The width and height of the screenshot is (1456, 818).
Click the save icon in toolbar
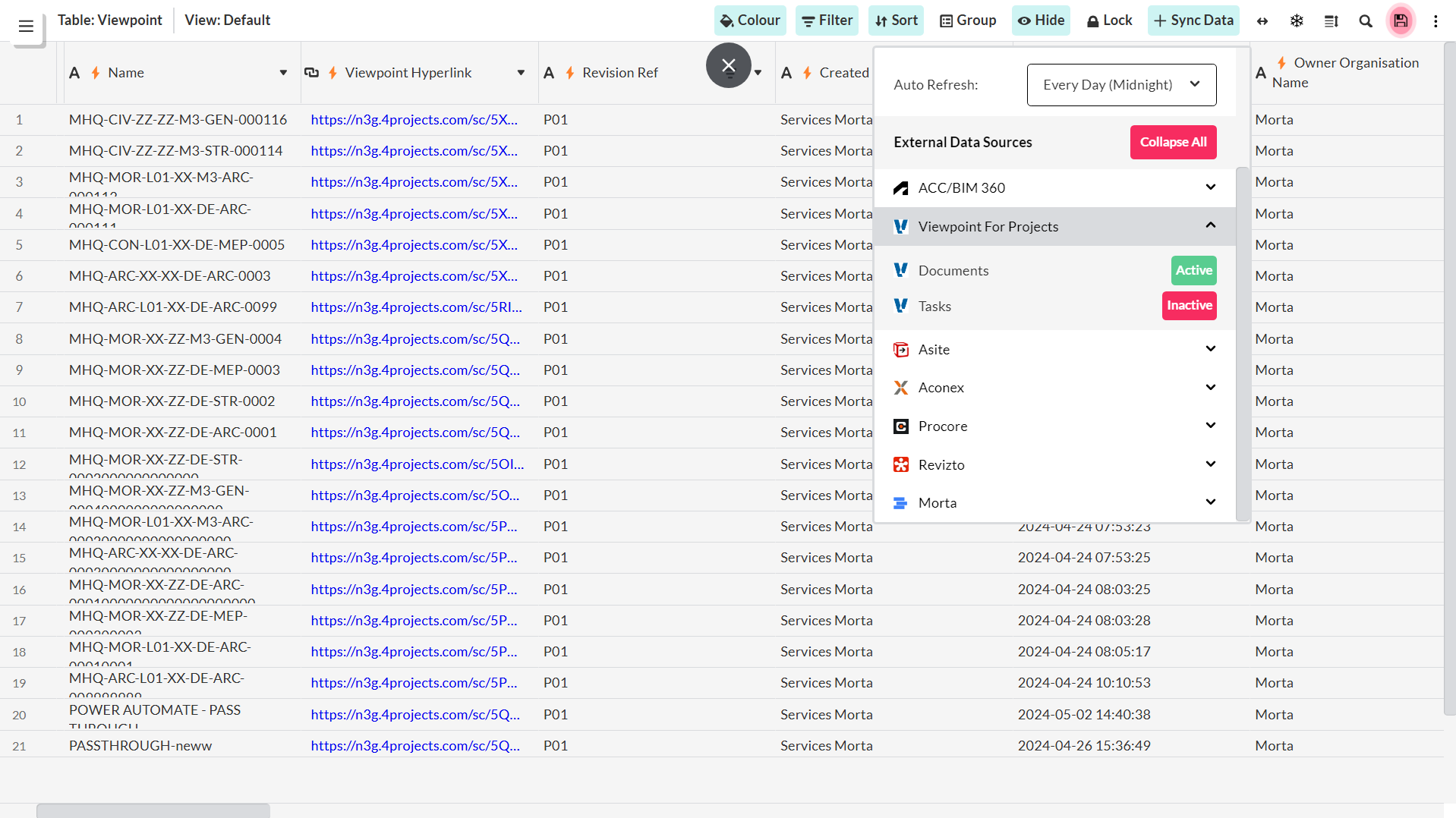tap(1401, 20)
